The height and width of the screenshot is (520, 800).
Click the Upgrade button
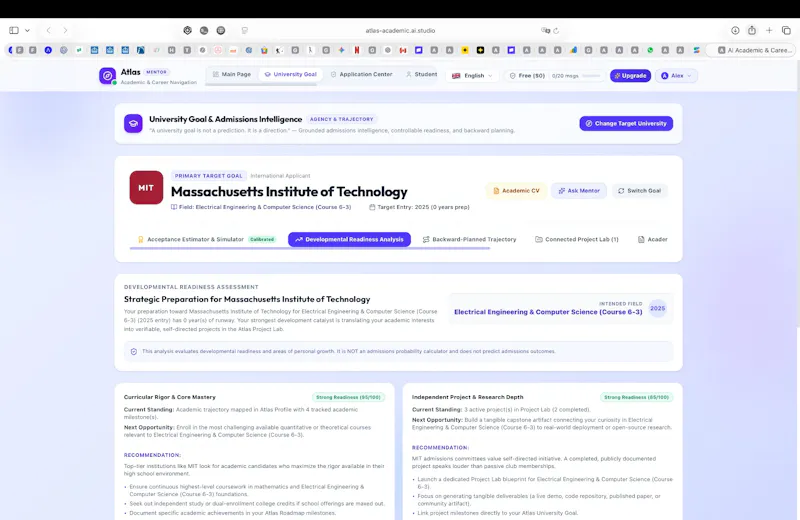point(630,76)
